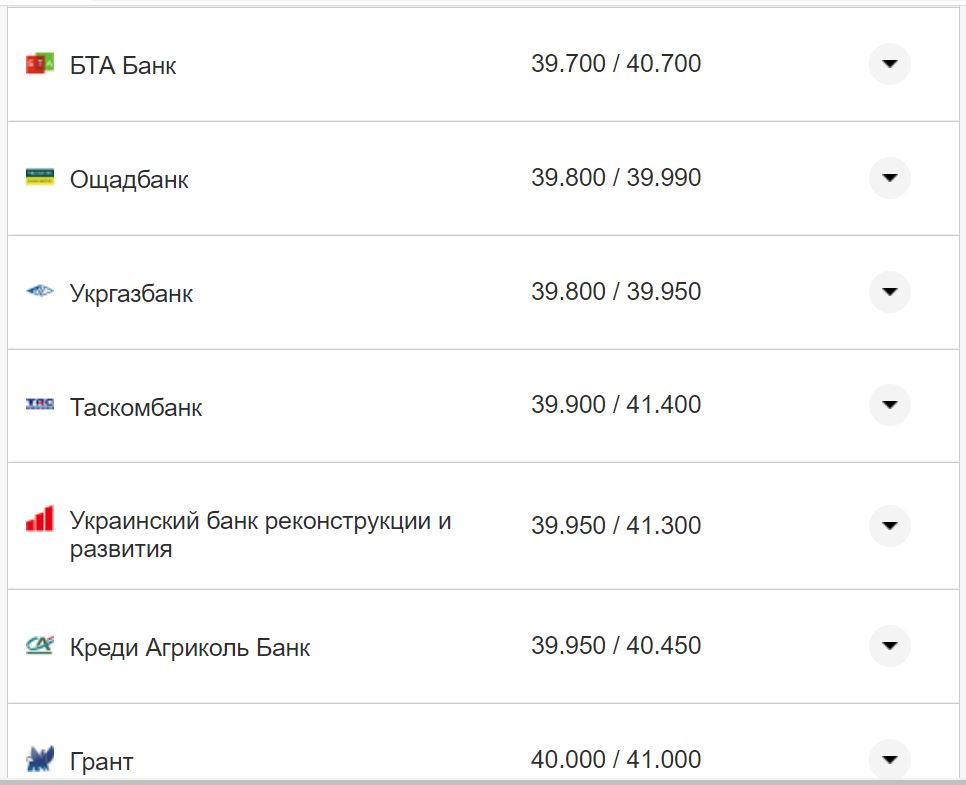Expand details for БТА Банк
966x785 pixels.
click(888, 64)
